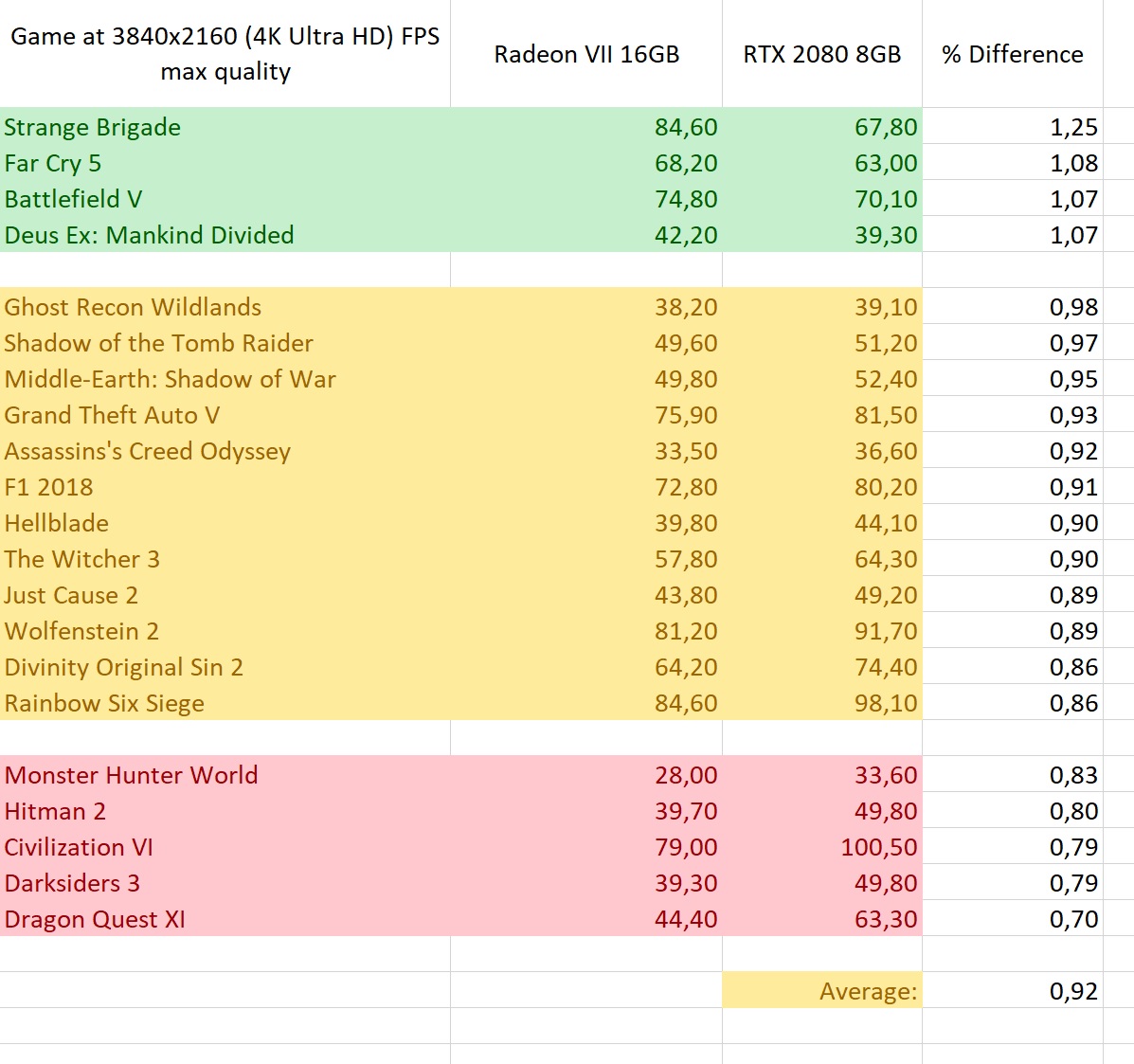1134x1064 pixels.
Task: Select the Hellblade cell
Action: 225,522
